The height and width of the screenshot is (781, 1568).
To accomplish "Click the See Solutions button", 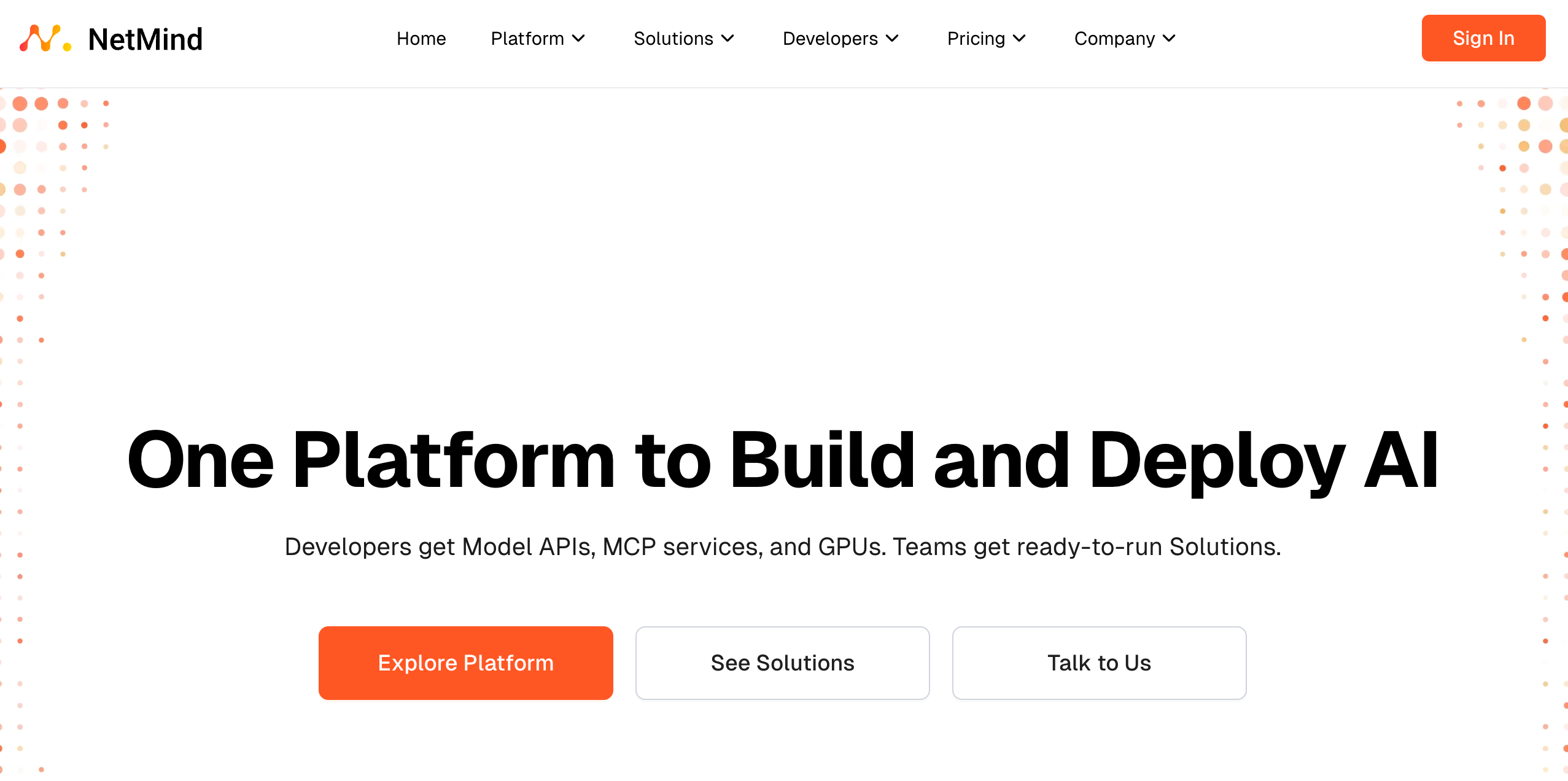I will coord(782,663).
